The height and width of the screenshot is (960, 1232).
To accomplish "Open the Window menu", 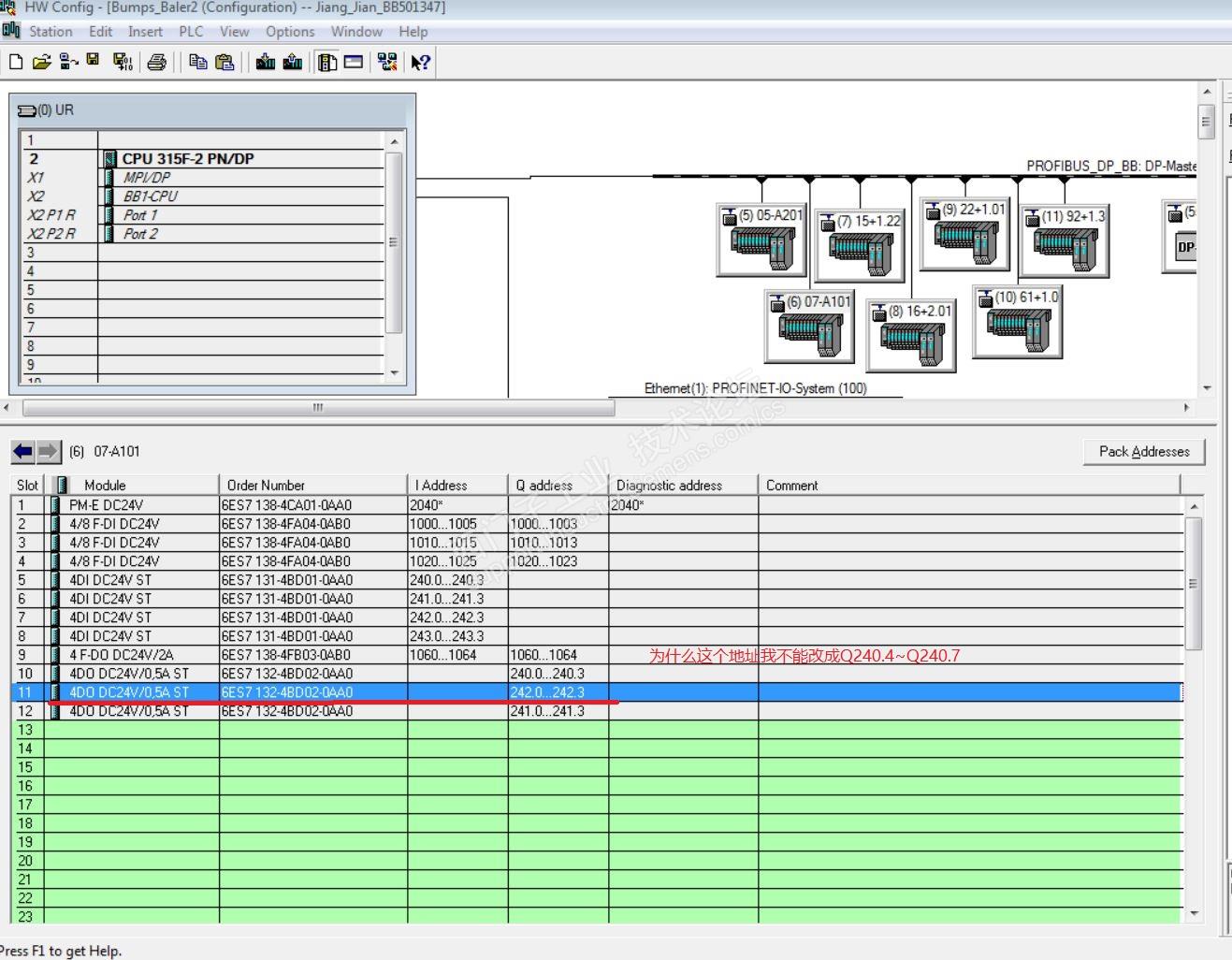I will 356,31.
